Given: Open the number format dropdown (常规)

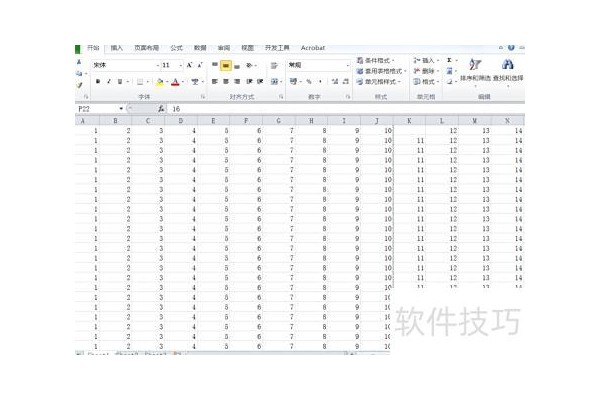Looking at the screenshot, I should coord(347,65).
